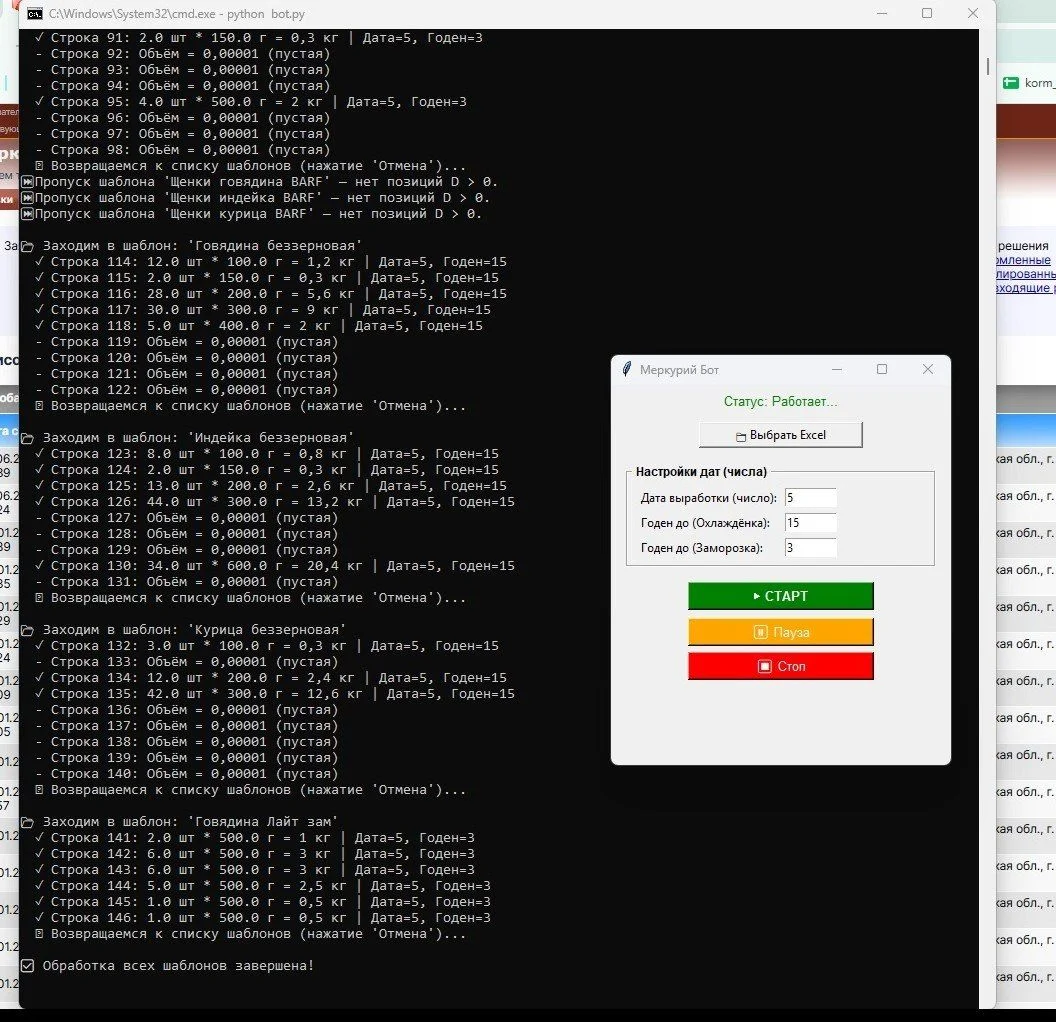This screenshot has height=1022, width=1056.
Task: Focus the Годен до (Заморозка) input field
Action: pyautogui.click(x=810, y=547)
